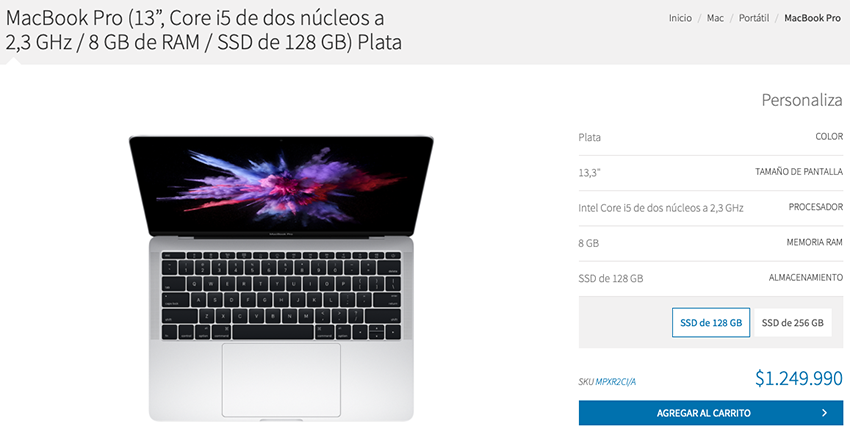850x432 pixels.
Task: Collapse the ALMACENAMIENTO row
Action: pyautogui.click(x=711, y=278)
